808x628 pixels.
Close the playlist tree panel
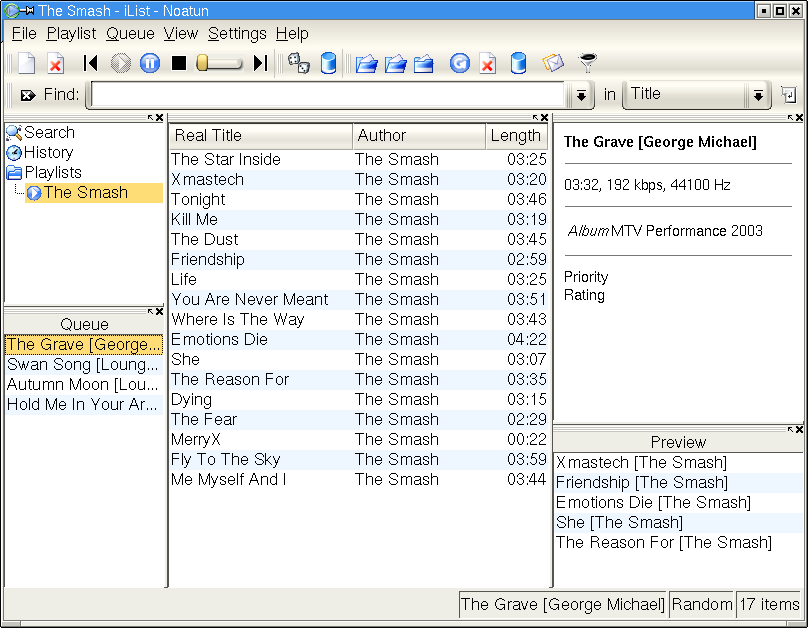(159, 118)
